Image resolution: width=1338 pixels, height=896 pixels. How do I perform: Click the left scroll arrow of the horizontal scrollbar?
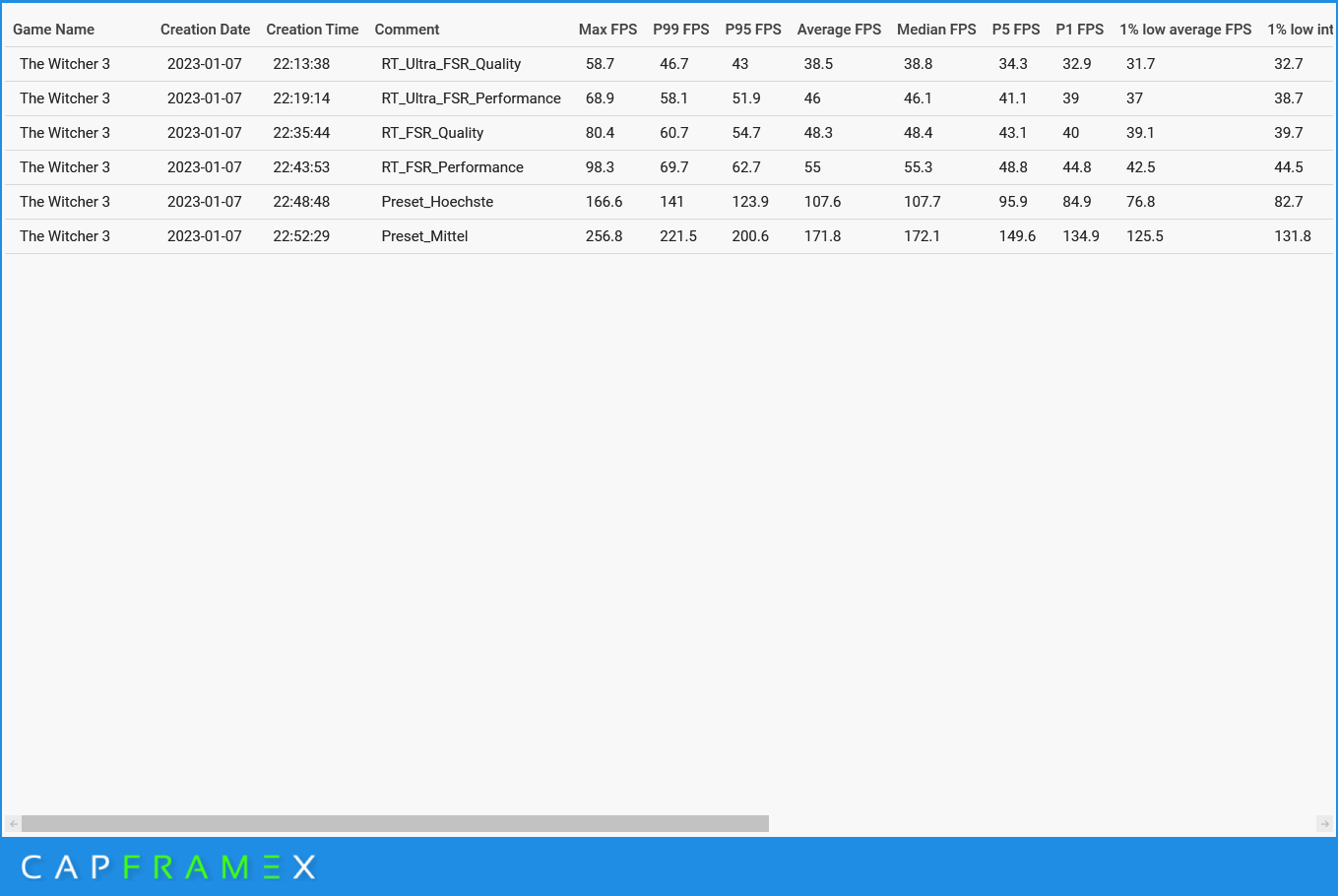click(13, 823)
